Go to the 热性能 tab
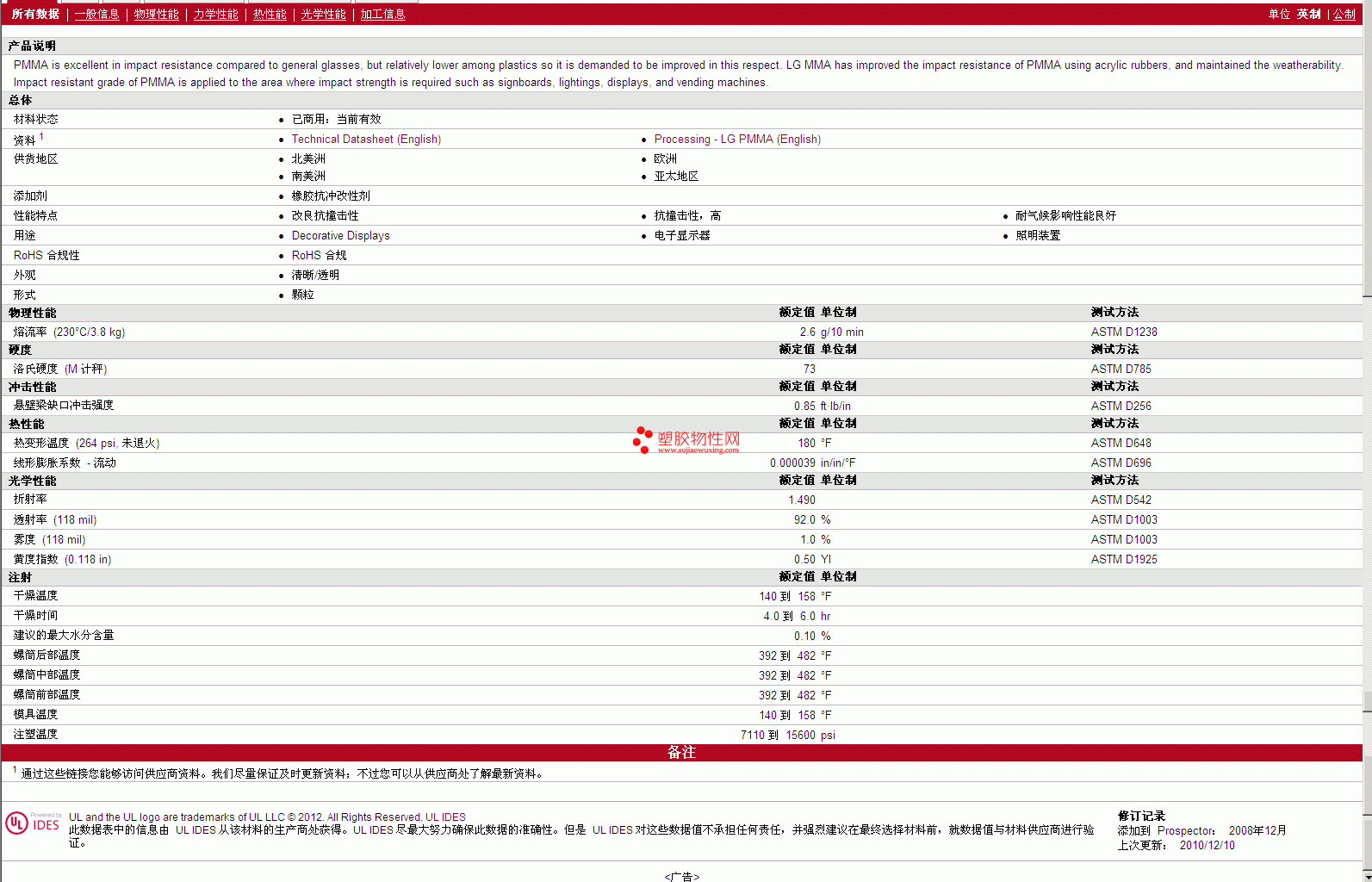The height and width of the screenshot is (882, 1372). [270, 14]
